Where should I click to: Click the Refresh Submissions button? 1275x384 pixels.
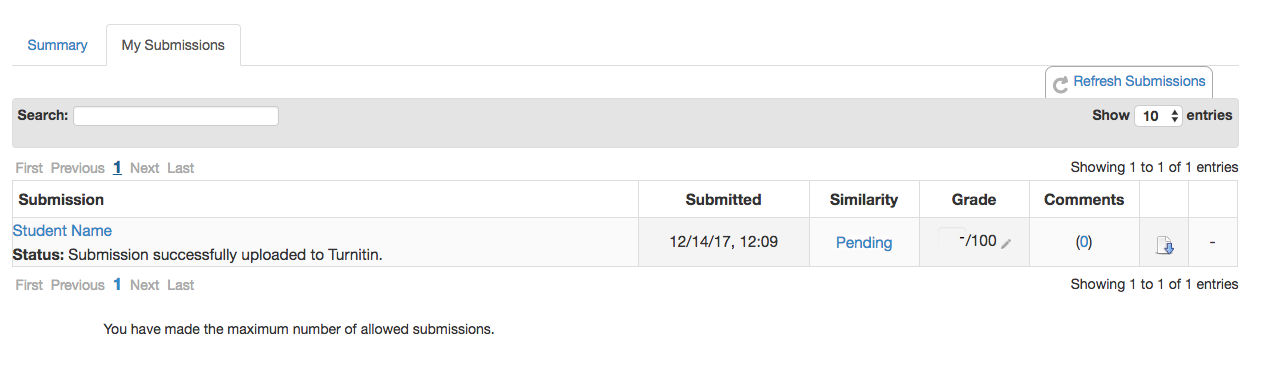tap(1129, 82)
